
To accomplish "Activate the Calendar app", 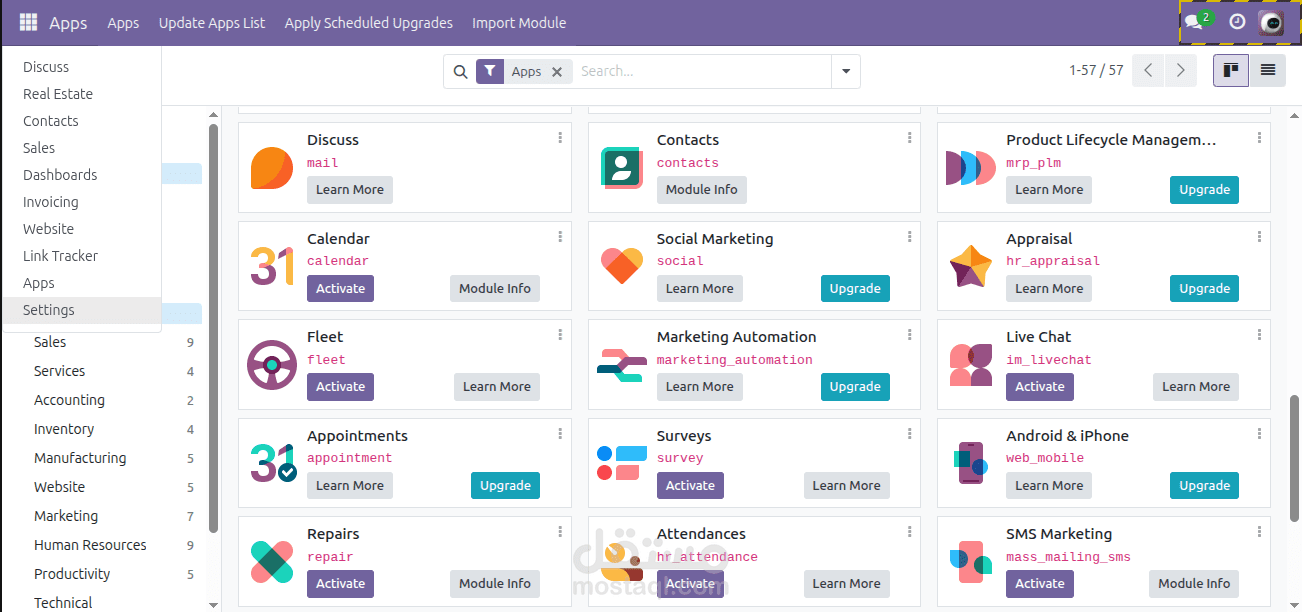I will pos(340,288).
